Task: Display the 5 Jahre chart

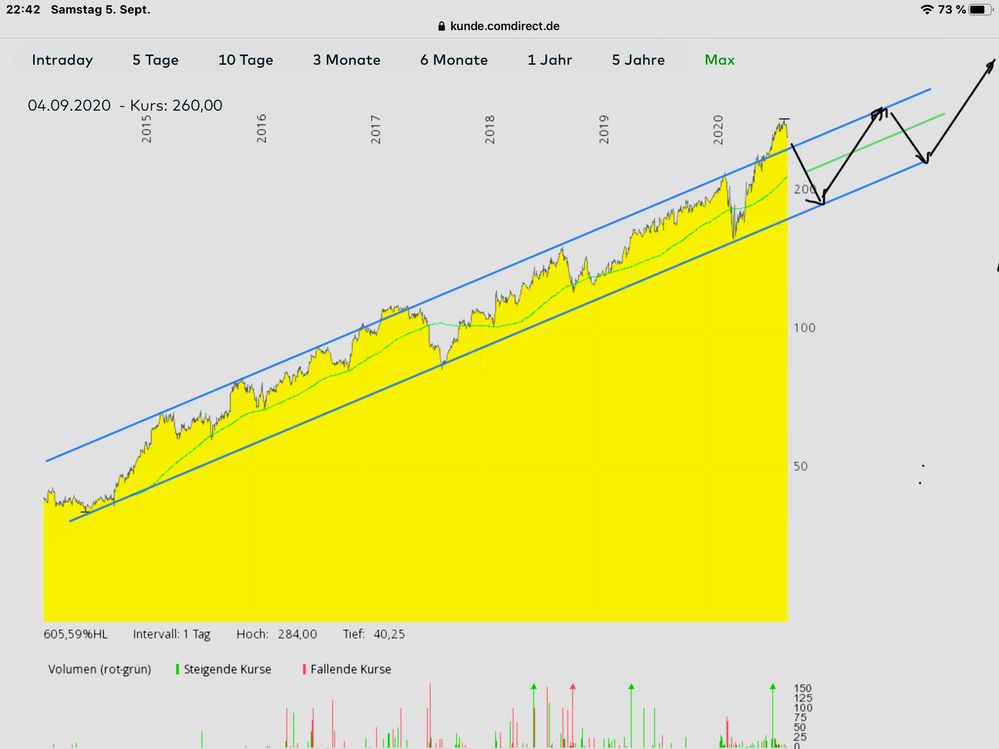Action: coord(638,60)
